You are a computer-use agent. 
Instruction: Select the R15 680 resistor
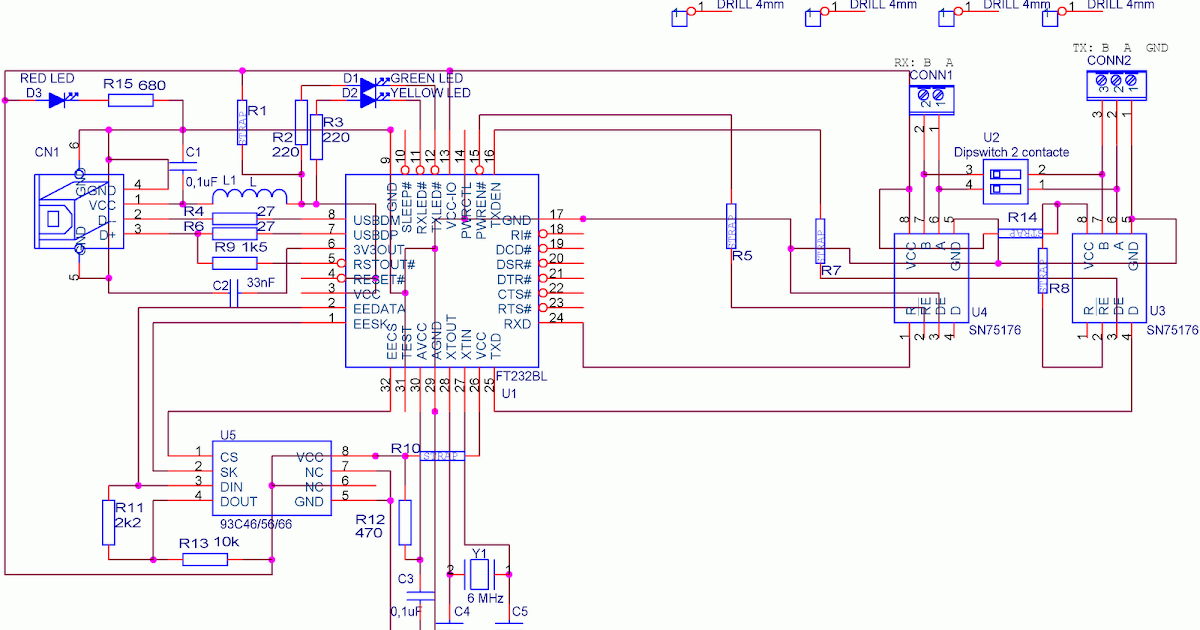click(129, 98)
